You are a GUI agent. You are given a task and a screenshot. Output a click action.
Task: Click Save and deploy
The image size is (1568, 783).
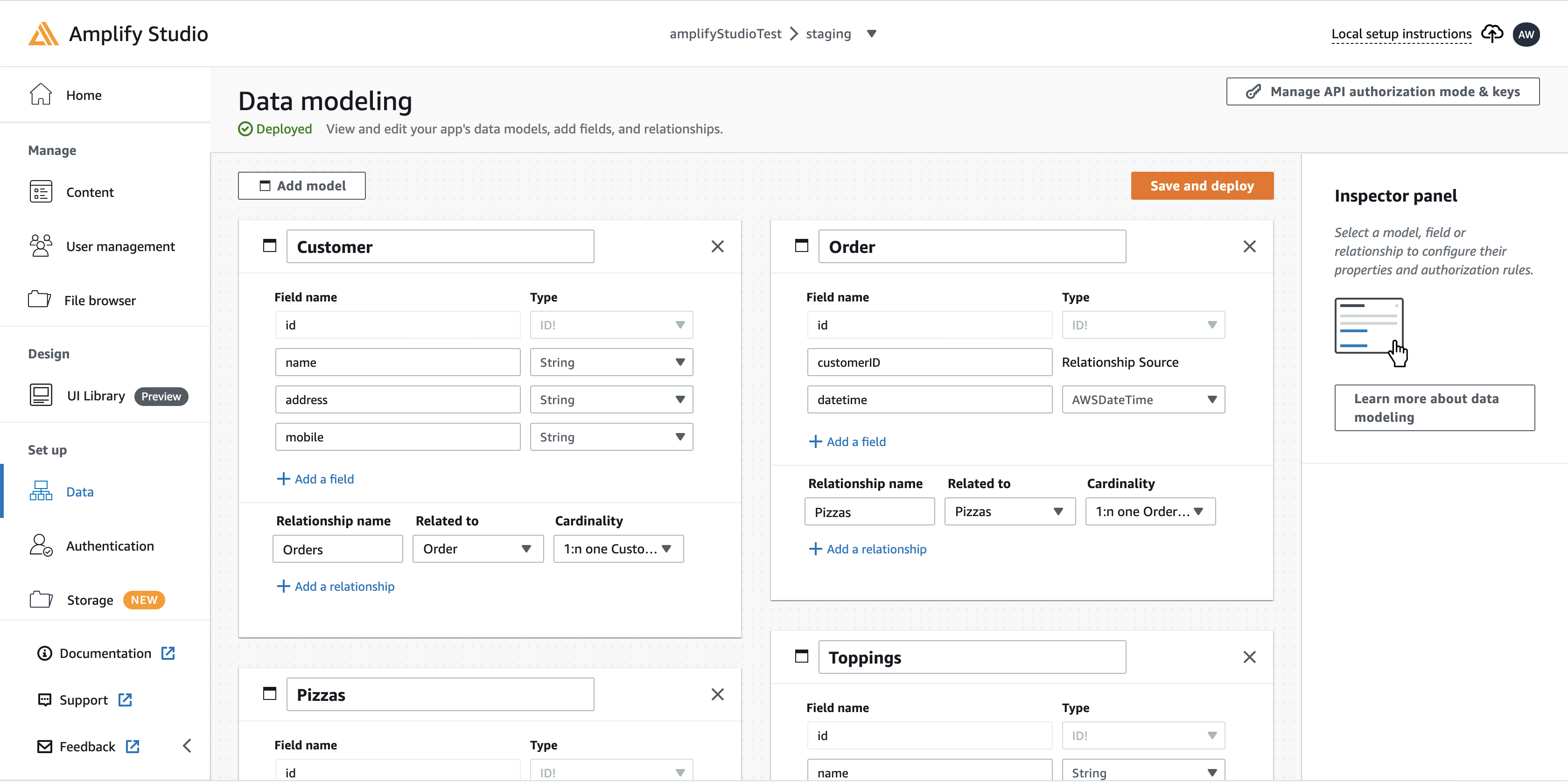(x=1202, y=186)
